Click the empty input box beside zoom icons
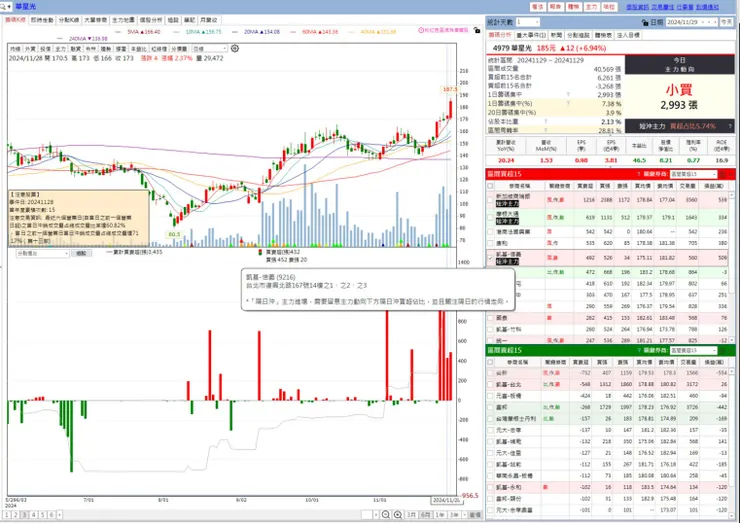This screenshot has width=740, height=523. pos(367,515)
